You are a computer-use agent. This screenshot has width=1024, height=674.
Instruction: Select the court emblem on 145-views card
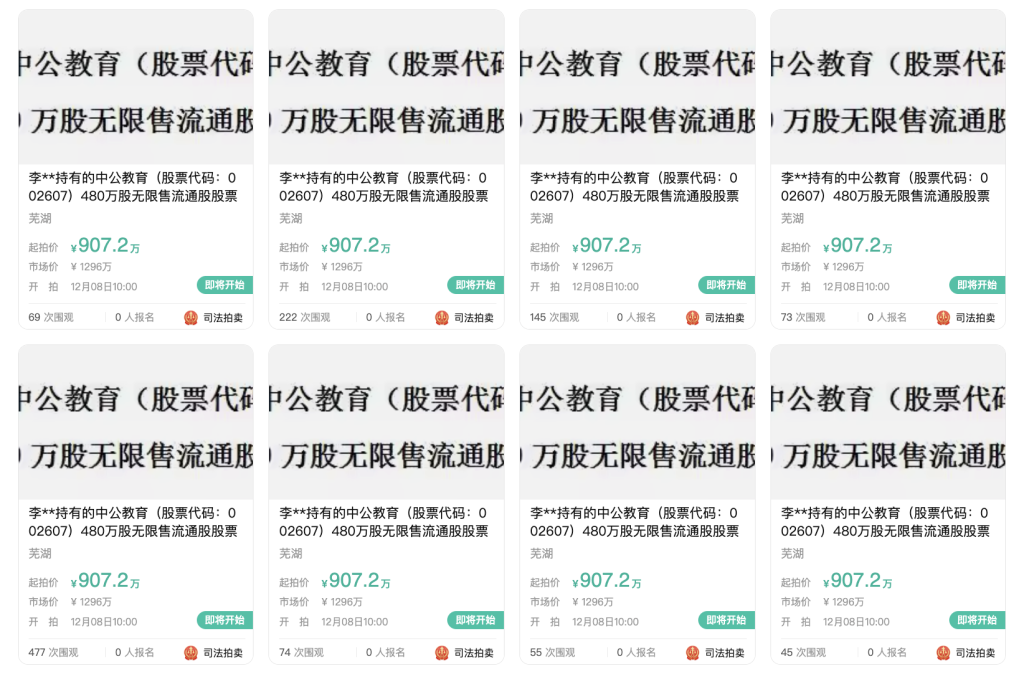[x=693, y=318]
